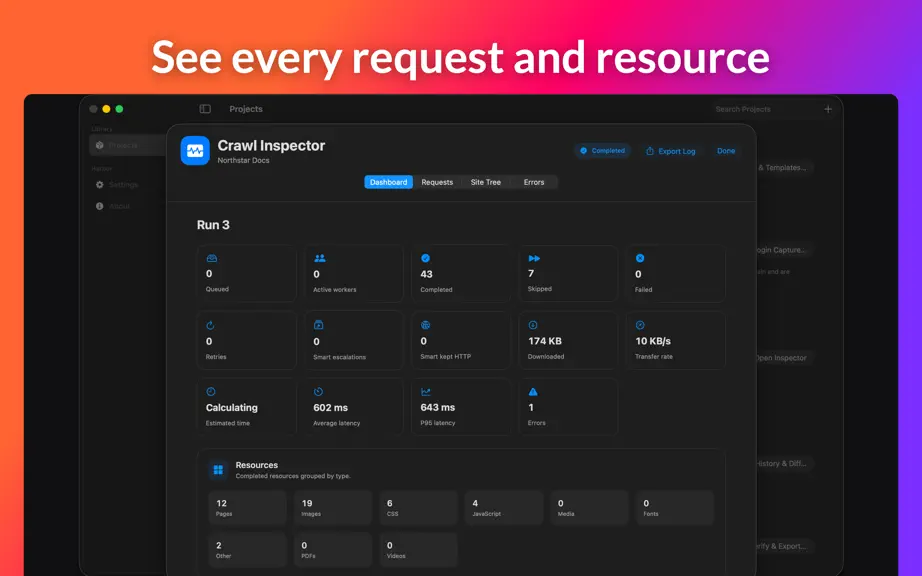Click the Downloaded arrow icon

pyautogui.click(x=533, y=325)
